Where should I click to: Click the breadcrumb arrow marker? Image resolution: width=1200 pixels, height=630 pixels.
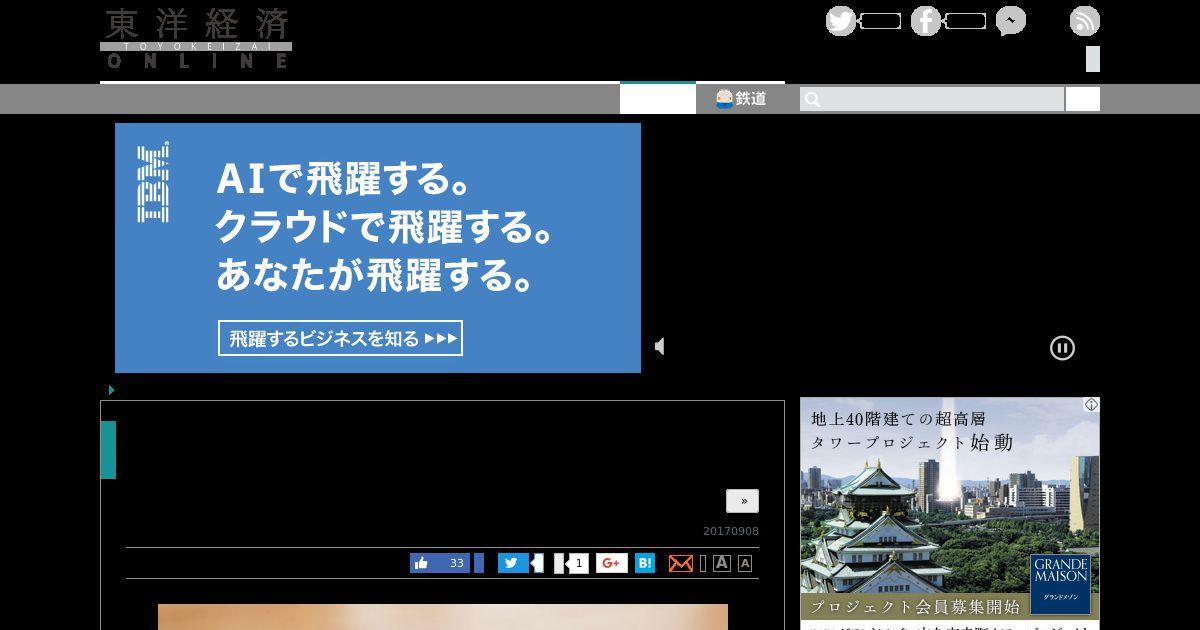pos(111,390)
